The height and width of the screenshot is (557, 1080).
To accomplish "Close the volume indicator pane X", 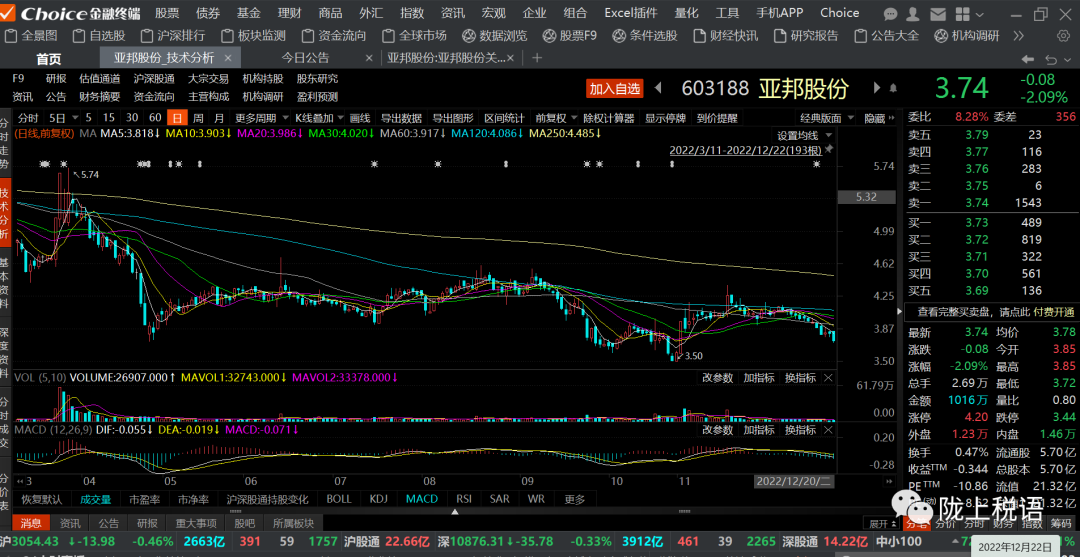I will (828, 377).
